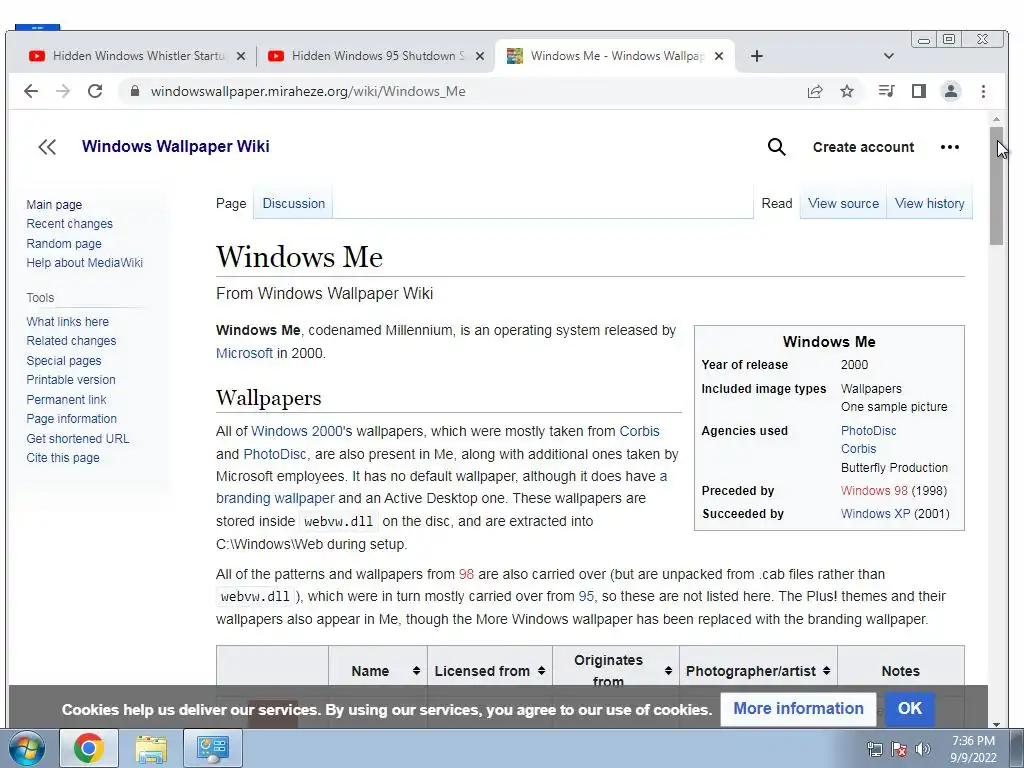The width and height of the screenshot is (1024, 768).
Task: Open the View source tab
Action: [x=843, y=203]
